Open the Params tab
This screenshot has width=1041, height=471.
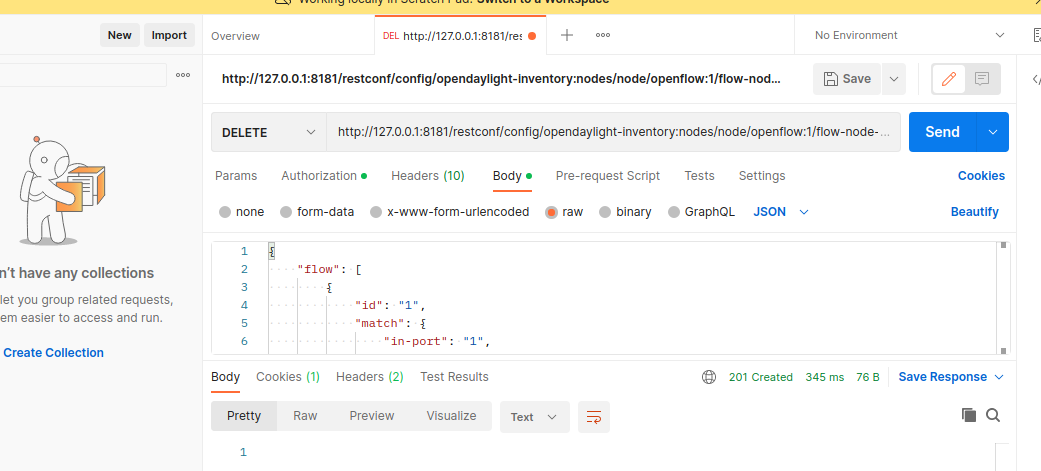(x=236, y=176)
